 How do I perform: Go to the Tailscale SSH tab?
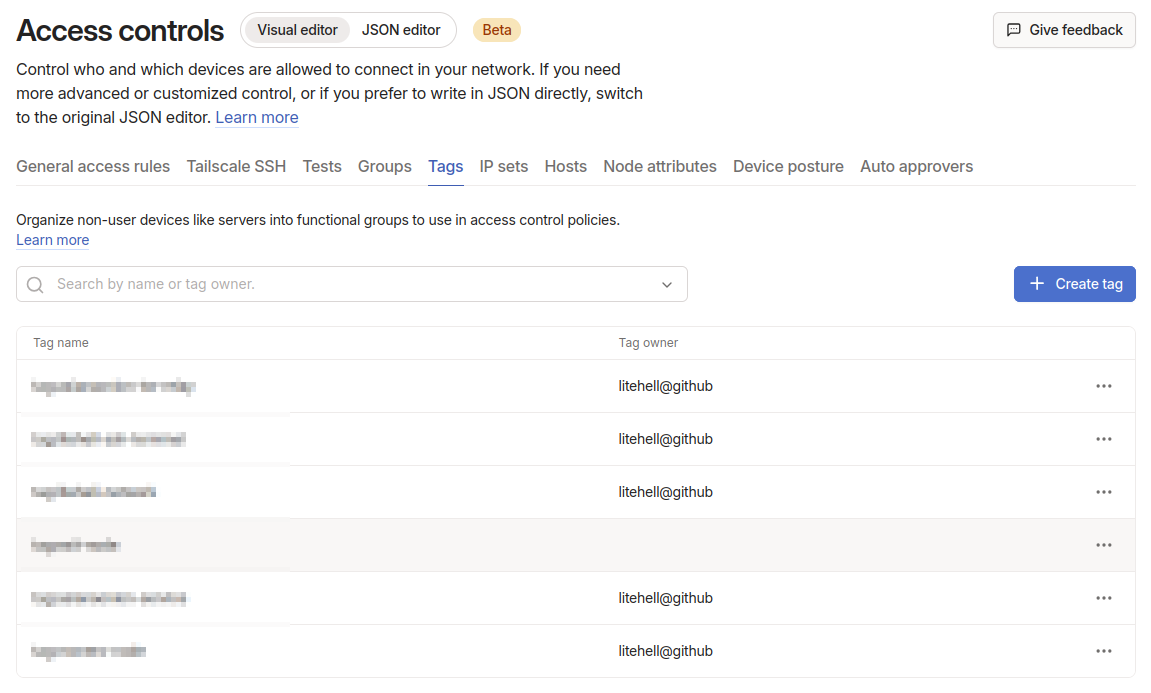tap(236, 167)
